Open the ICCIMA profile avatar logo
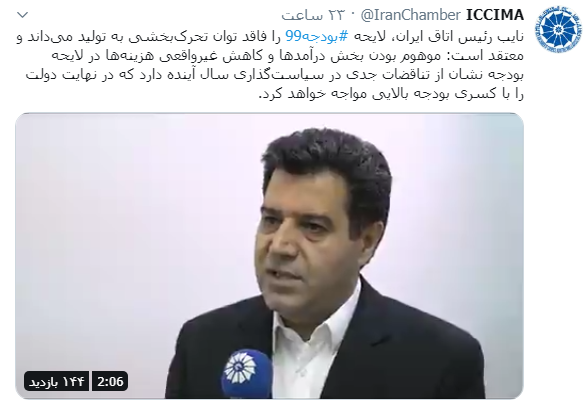 [558, 29]
